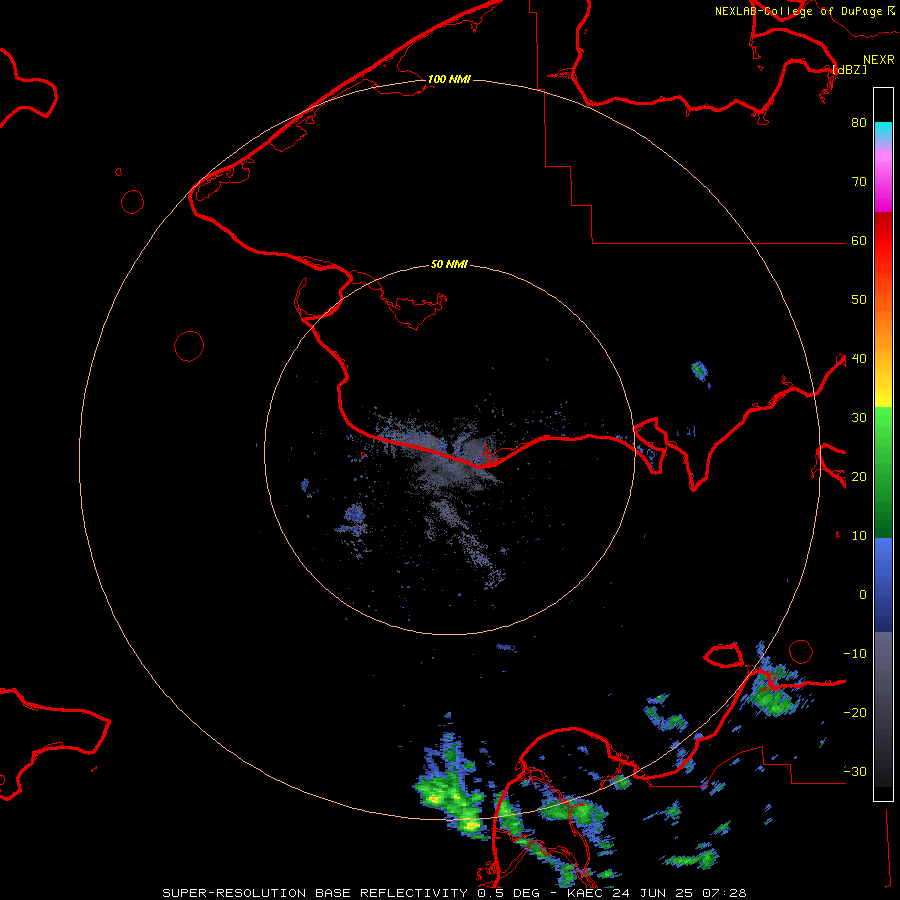Click the -30 value on the dBZ scale

tap(855, 771)
